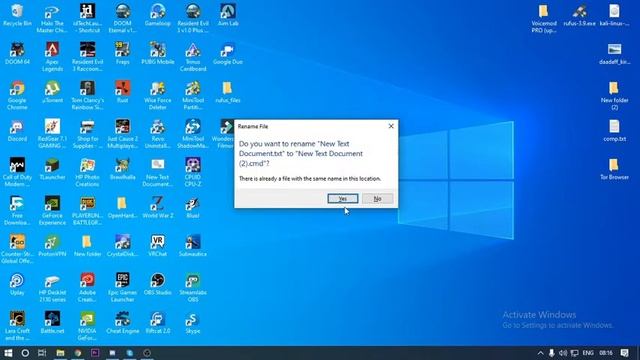Screen dimensions: 640x360
Task: Click No in the Rename File dialog
Action: click(377, 198)
